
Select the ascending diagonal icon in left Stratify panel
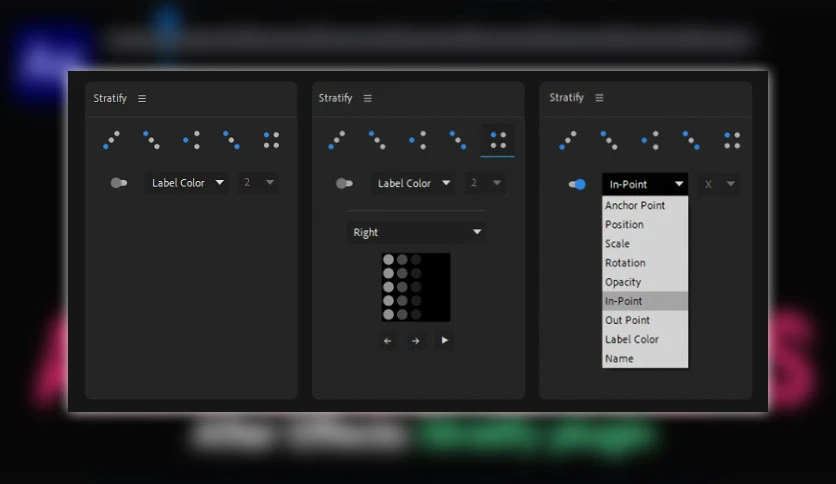pyautogui.click(x=111, y=140)
